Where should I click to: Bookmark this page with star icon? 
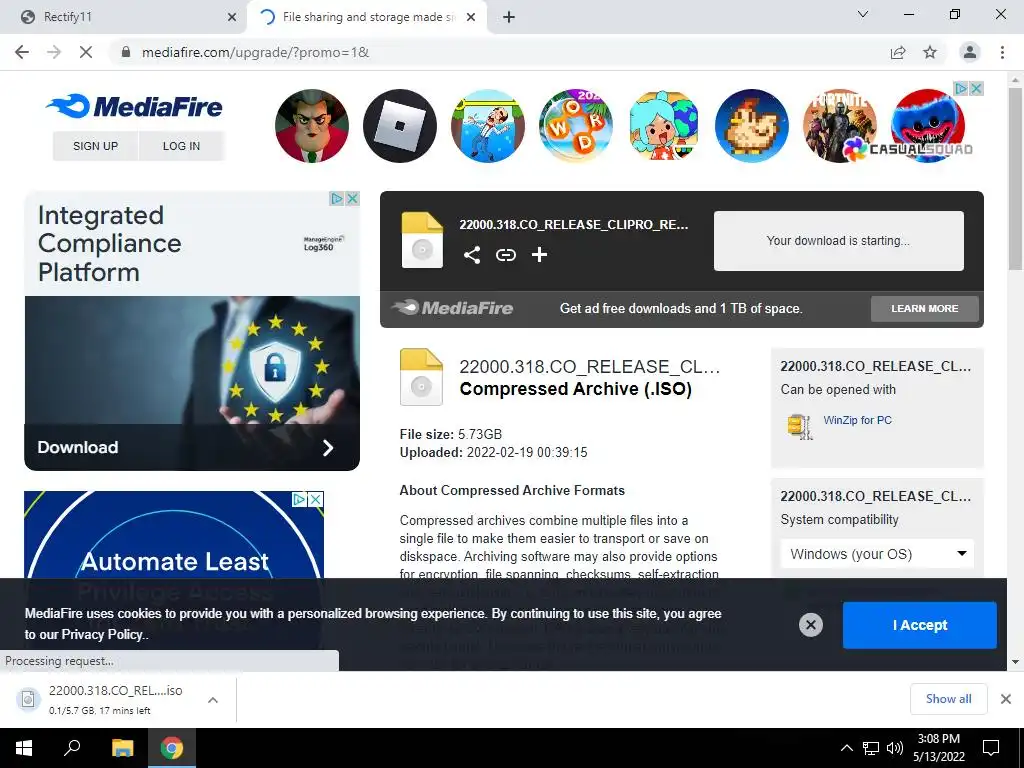930,52
